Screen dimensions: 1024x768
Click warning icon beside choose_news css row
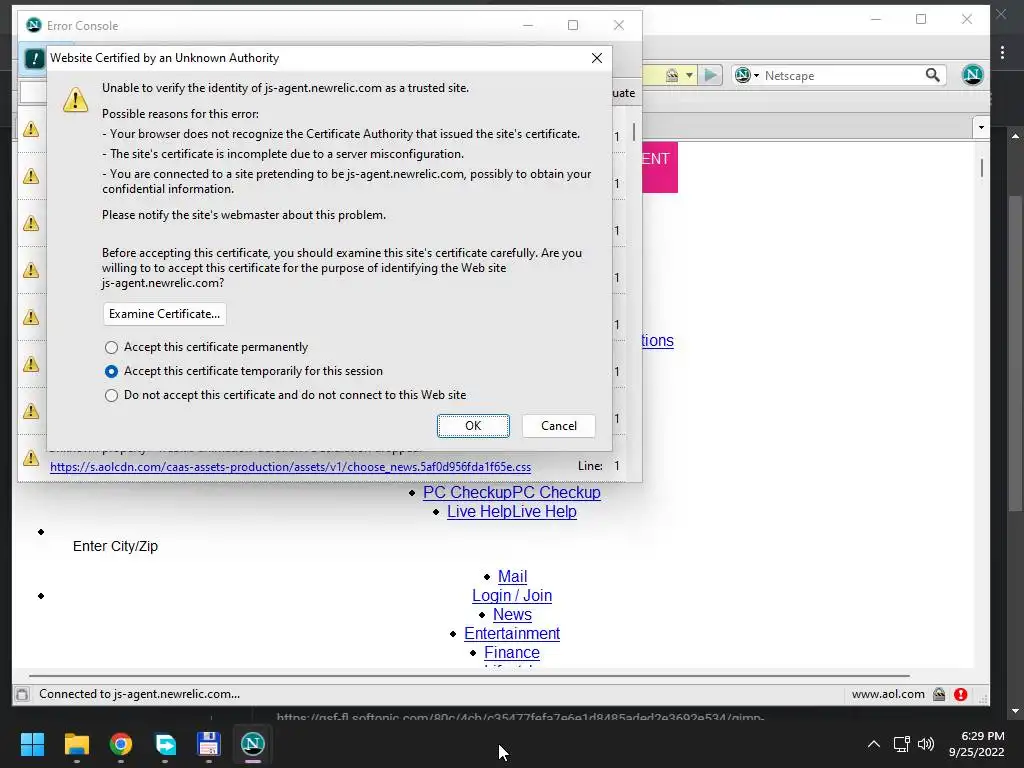coord(31,458)
